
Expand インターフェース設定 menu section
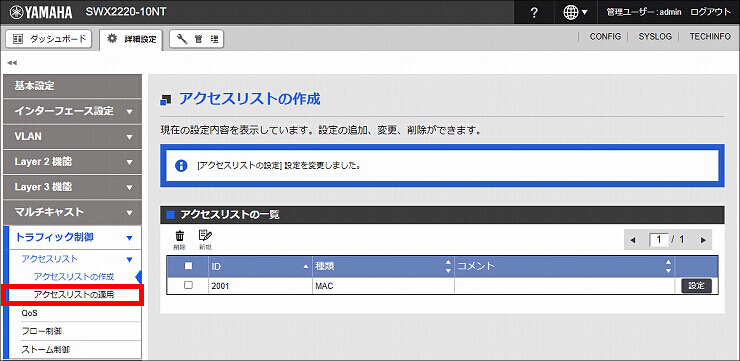click(x=72, y=111)
